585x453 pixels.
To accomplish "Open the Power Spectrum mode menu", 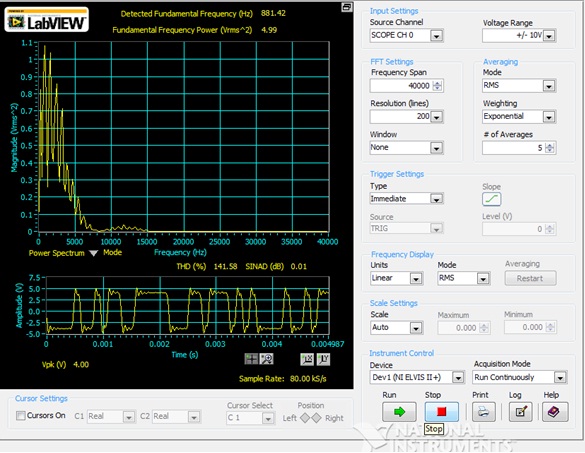I will tap(94, 253).
